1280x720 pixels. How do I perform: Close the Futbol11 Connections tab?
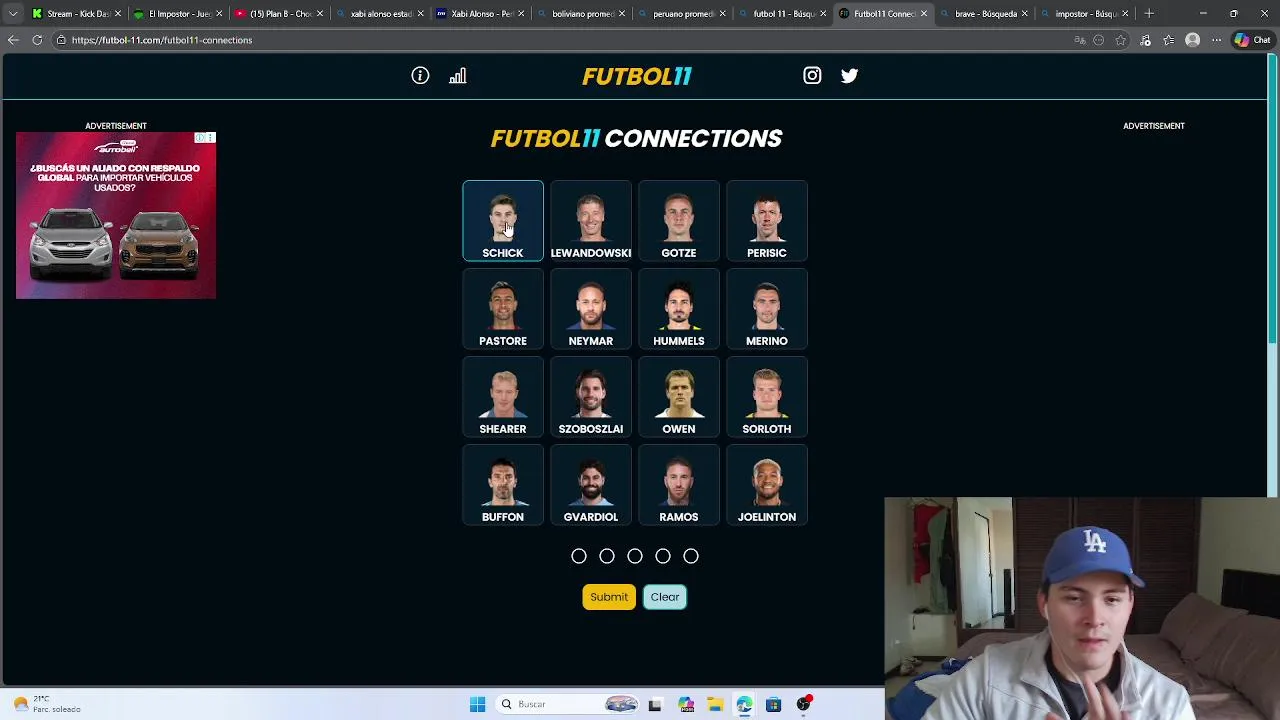(x=924, y=14)
